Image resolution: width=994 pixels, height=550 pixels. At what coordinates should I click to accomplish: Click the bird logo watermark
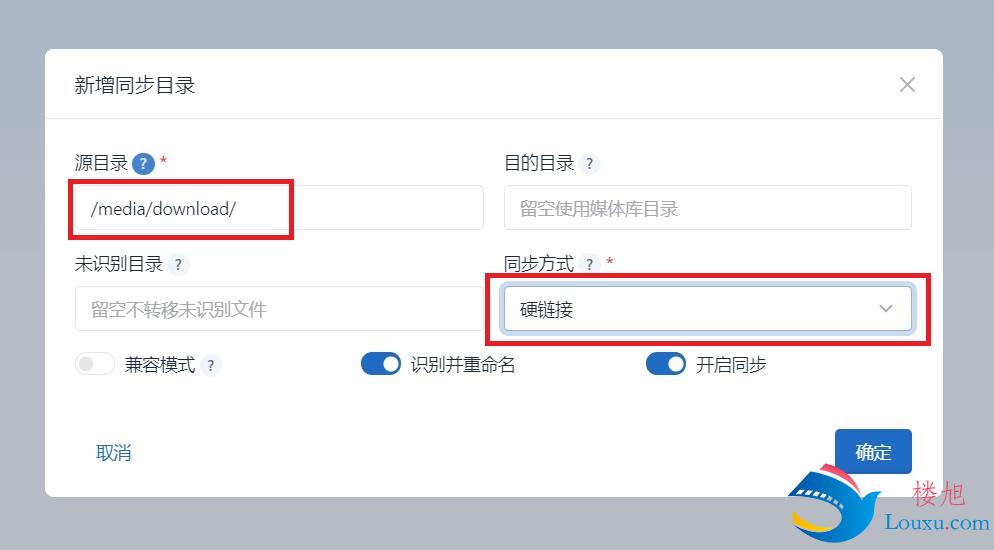[x=834, y=503]
